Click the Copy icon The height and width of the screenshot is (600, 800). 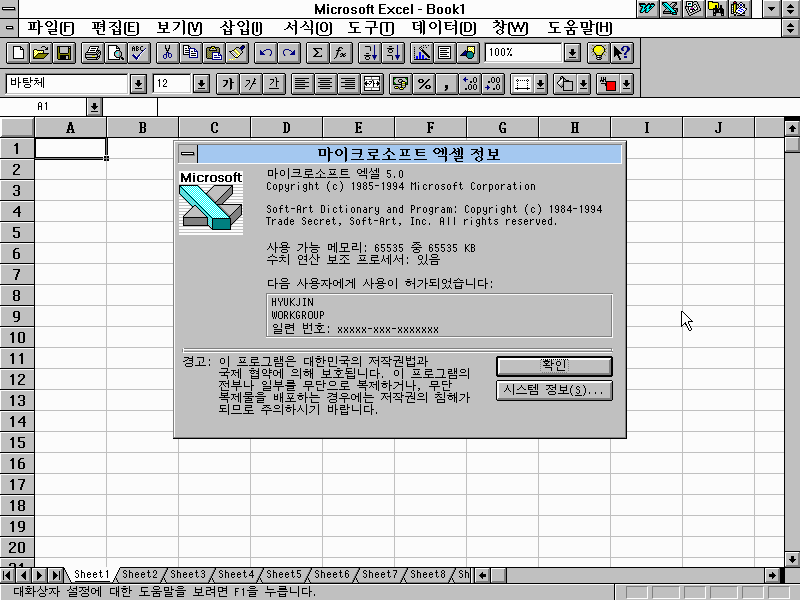pyautogui.click(x=190, y=53)
